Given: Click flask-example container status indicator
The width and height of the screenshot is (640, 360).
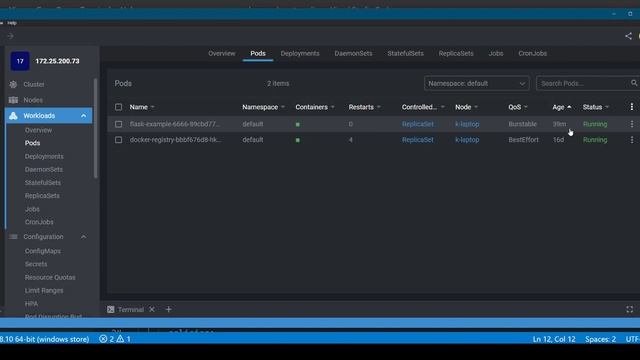Looking at the screenshot, I should [x=298, y=124].
